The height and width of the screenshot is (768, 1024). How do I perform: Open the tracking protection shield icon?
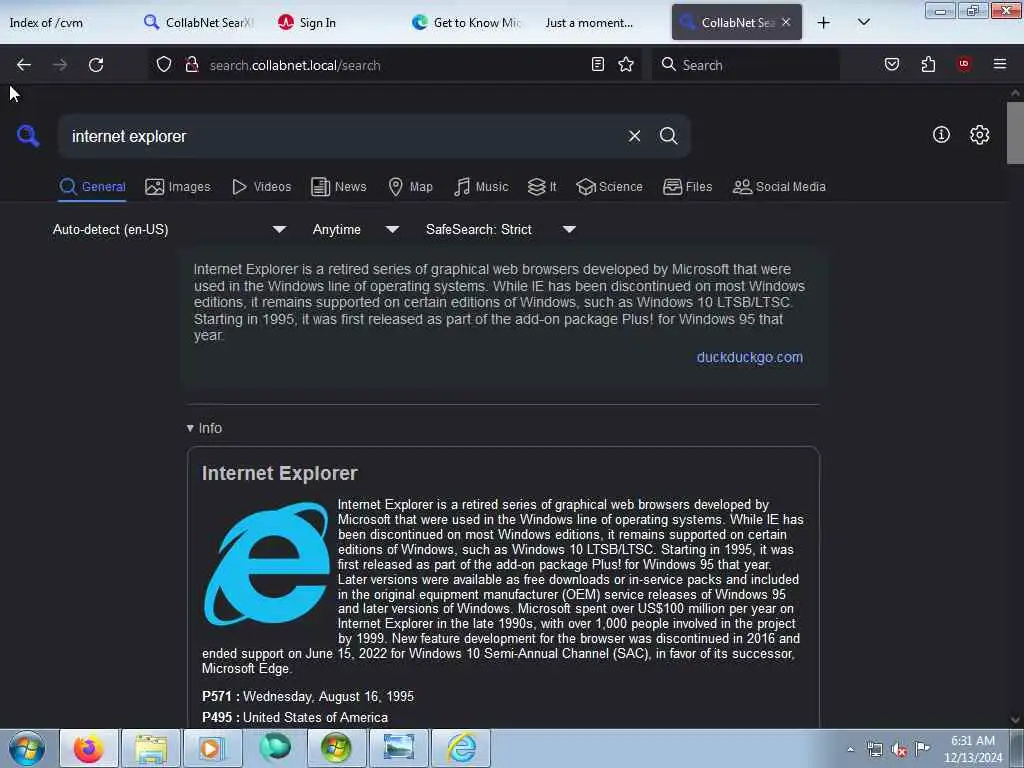click(164, 65)
